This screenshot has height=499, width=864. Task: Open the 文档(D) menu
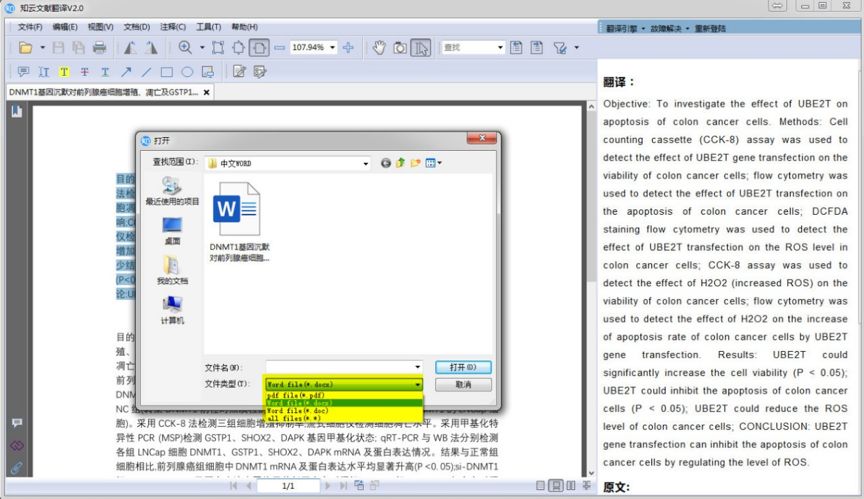(x=137, y=27)
